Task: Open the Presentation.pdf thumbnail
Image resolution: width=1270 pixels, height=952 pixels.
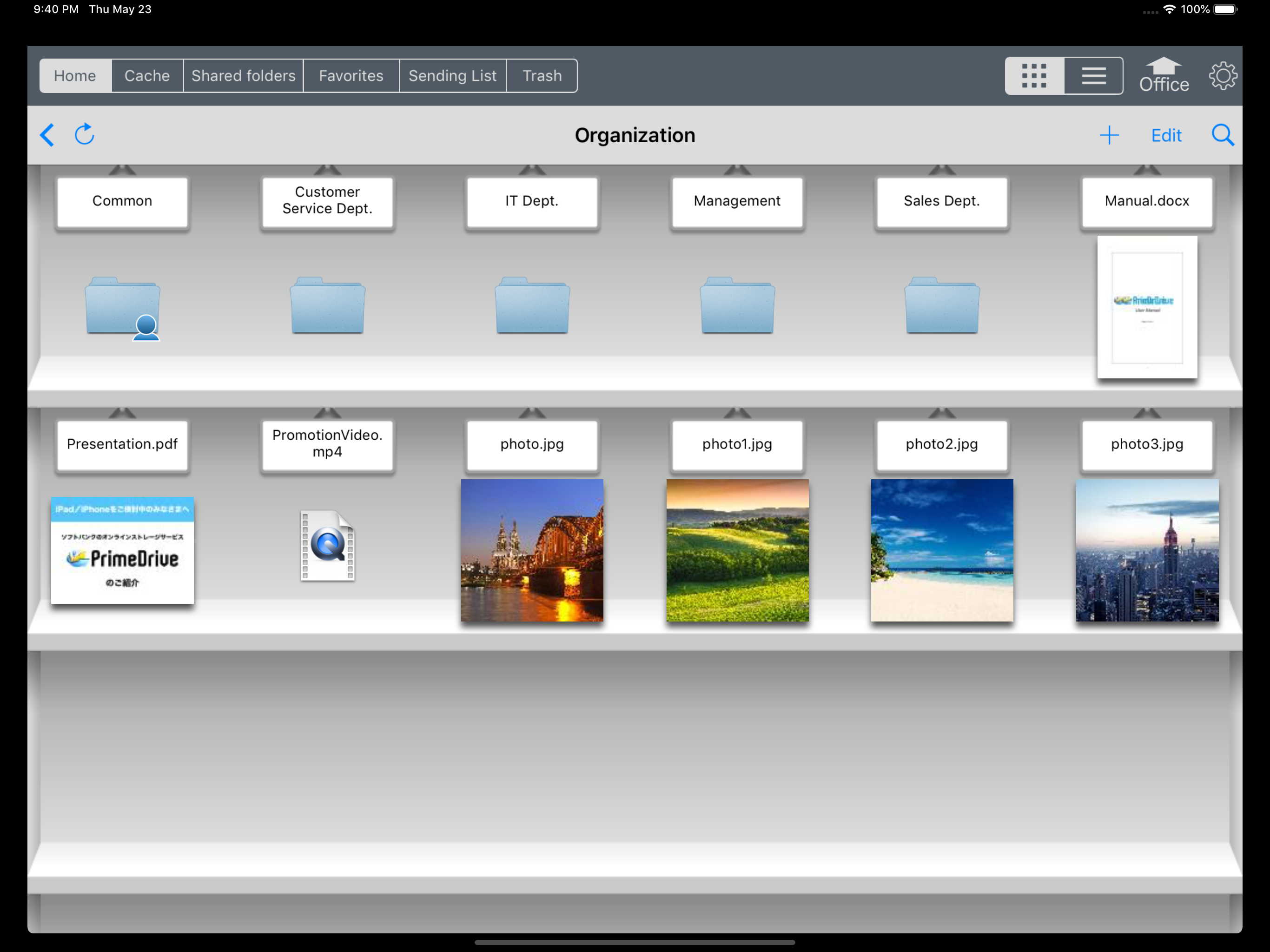Action: [x=122, y=550]
